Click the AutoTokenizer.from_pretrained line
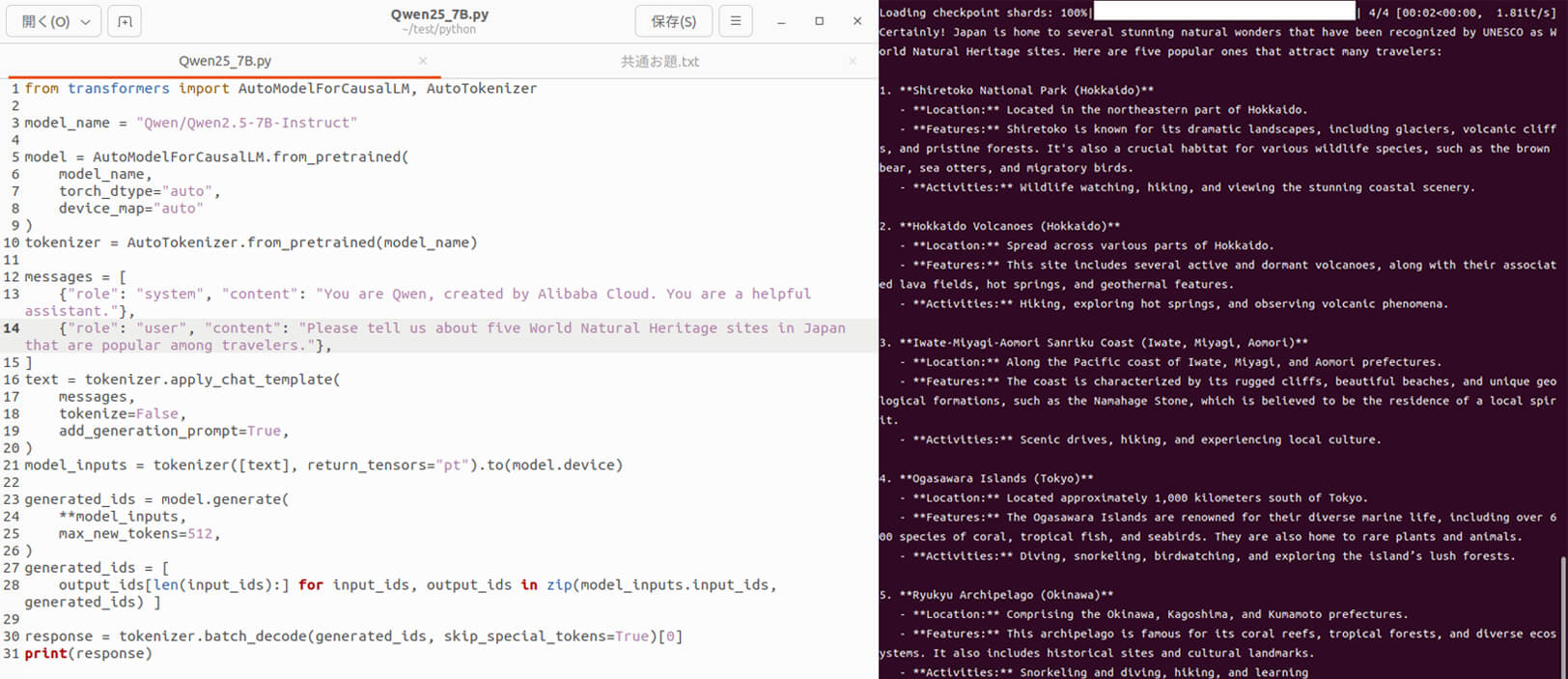Image resolution: width=1568 pixels, height=679 pixels. 251,242
